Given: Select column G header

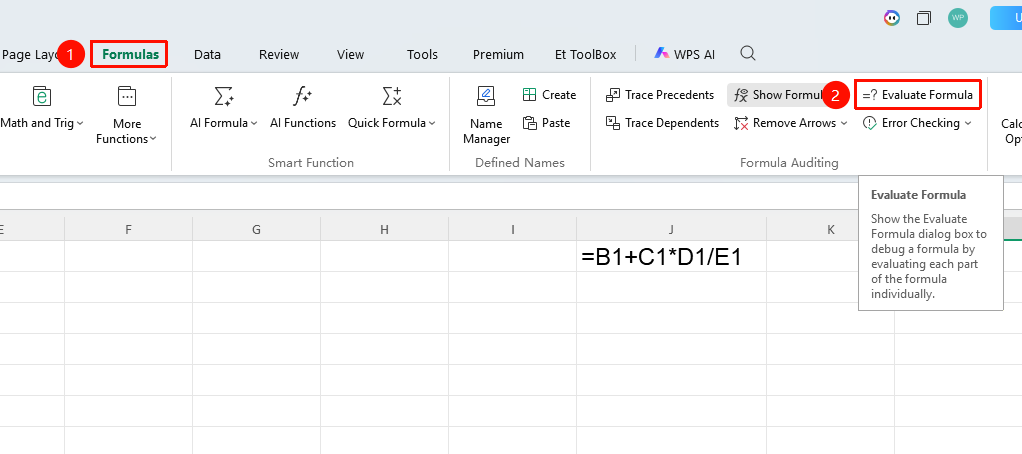Looking at the screenshot, I should [x=256, y=229].
